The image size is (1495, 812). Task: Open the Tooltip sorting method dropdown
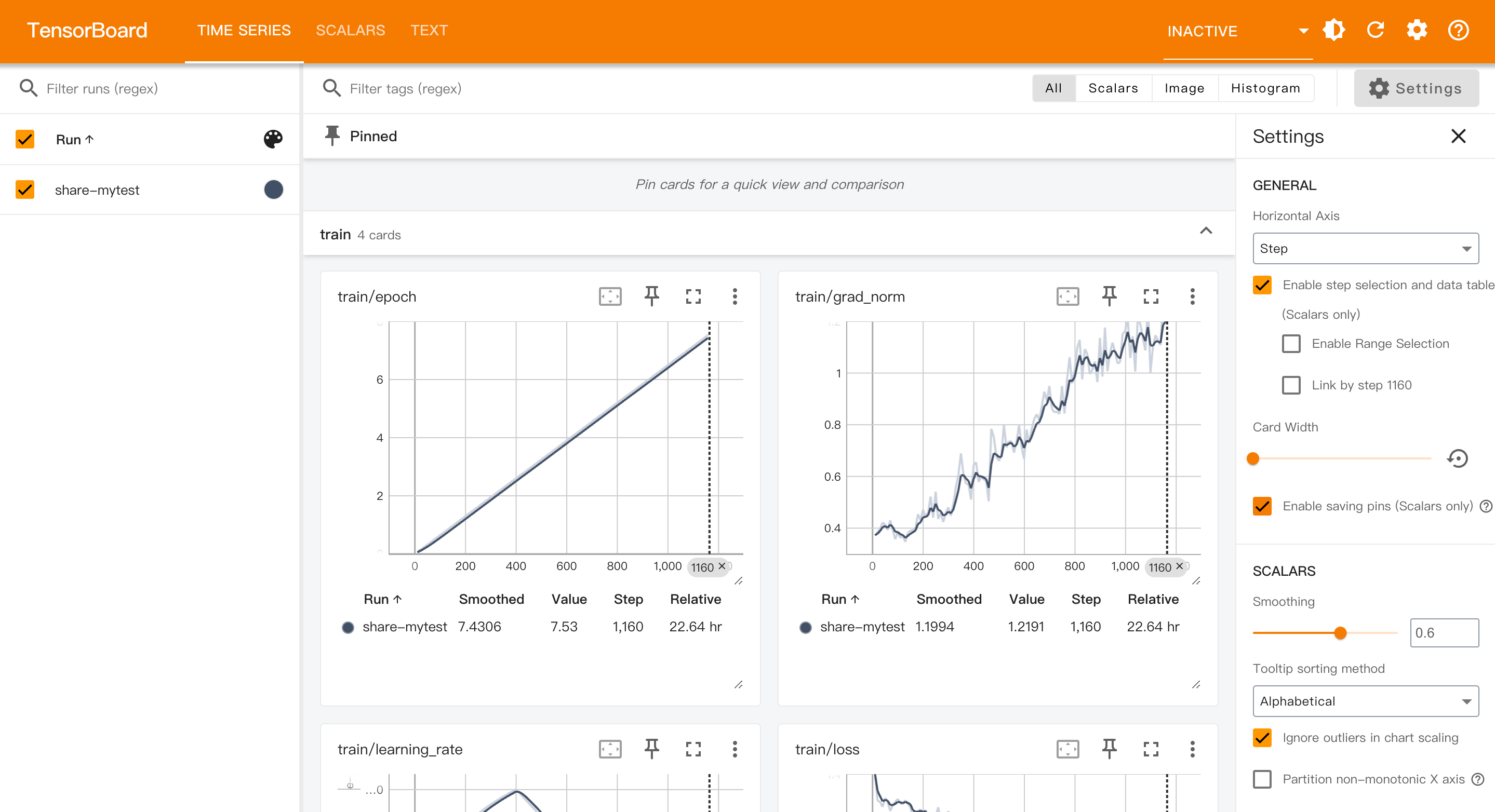(1365, 701)
